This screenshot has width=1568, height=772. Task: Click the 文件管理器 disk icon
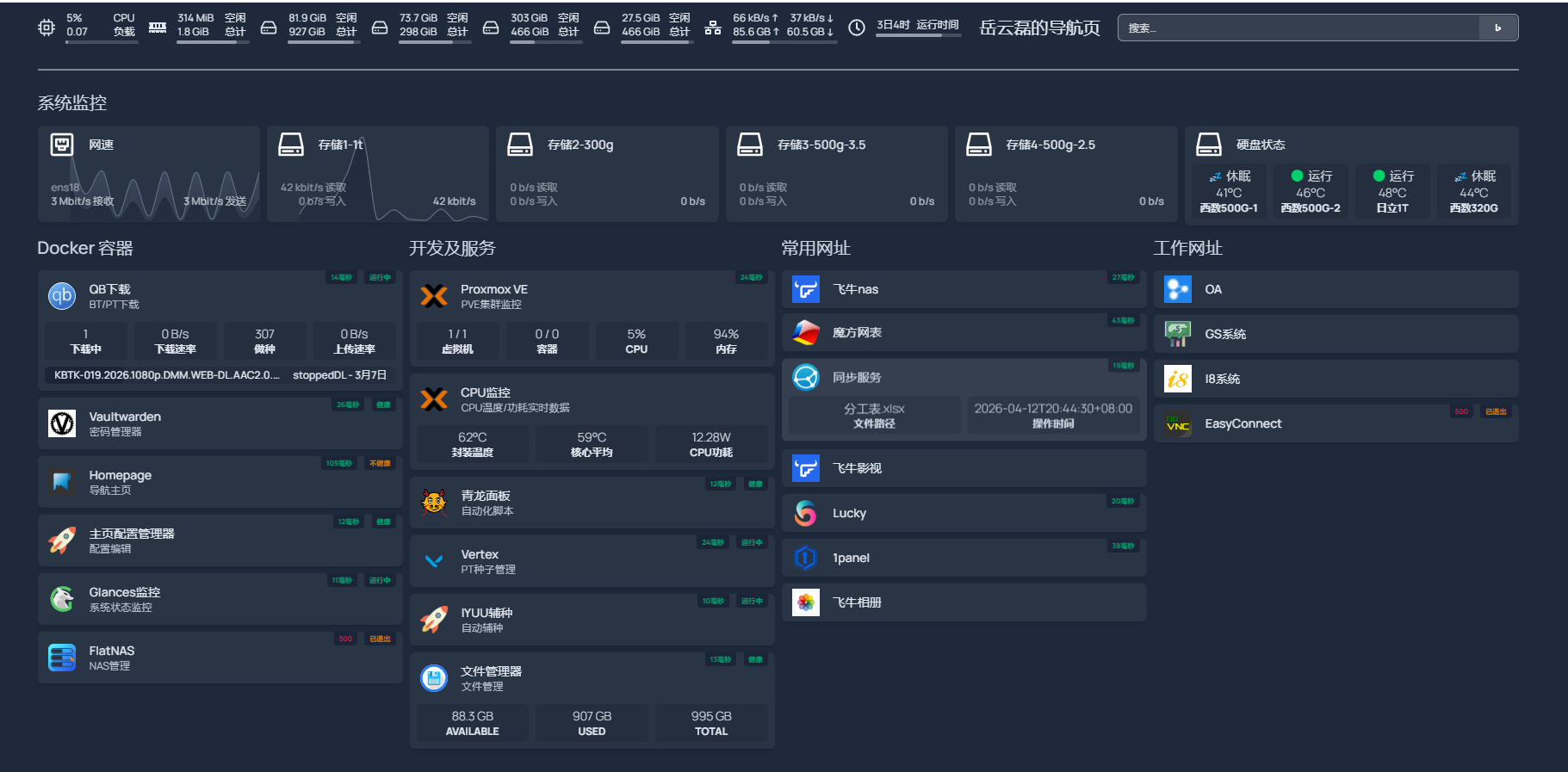[x=434, y=678]
